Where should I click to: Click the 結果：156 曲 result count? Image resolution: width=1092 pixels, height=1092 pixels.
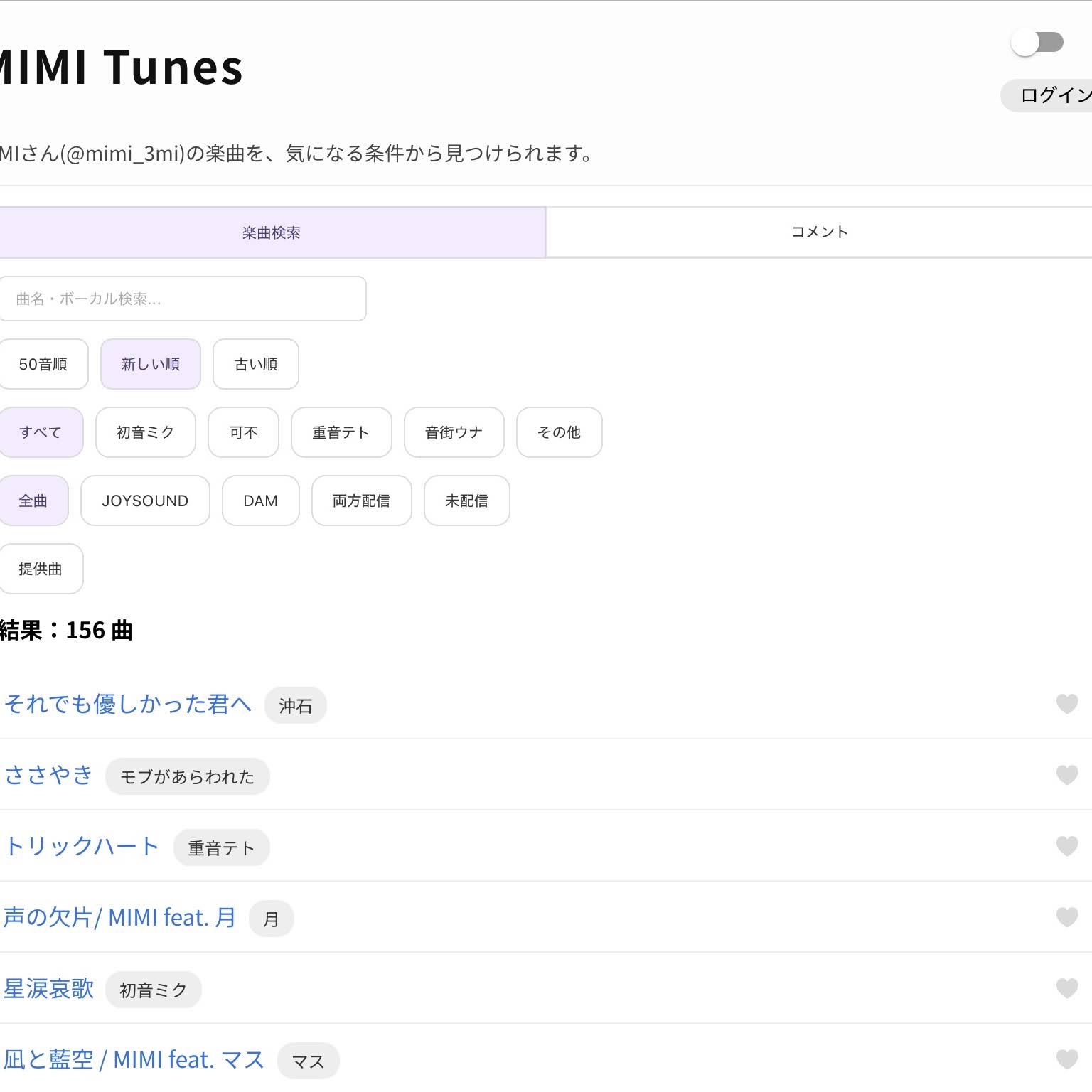tap(66, 630)
